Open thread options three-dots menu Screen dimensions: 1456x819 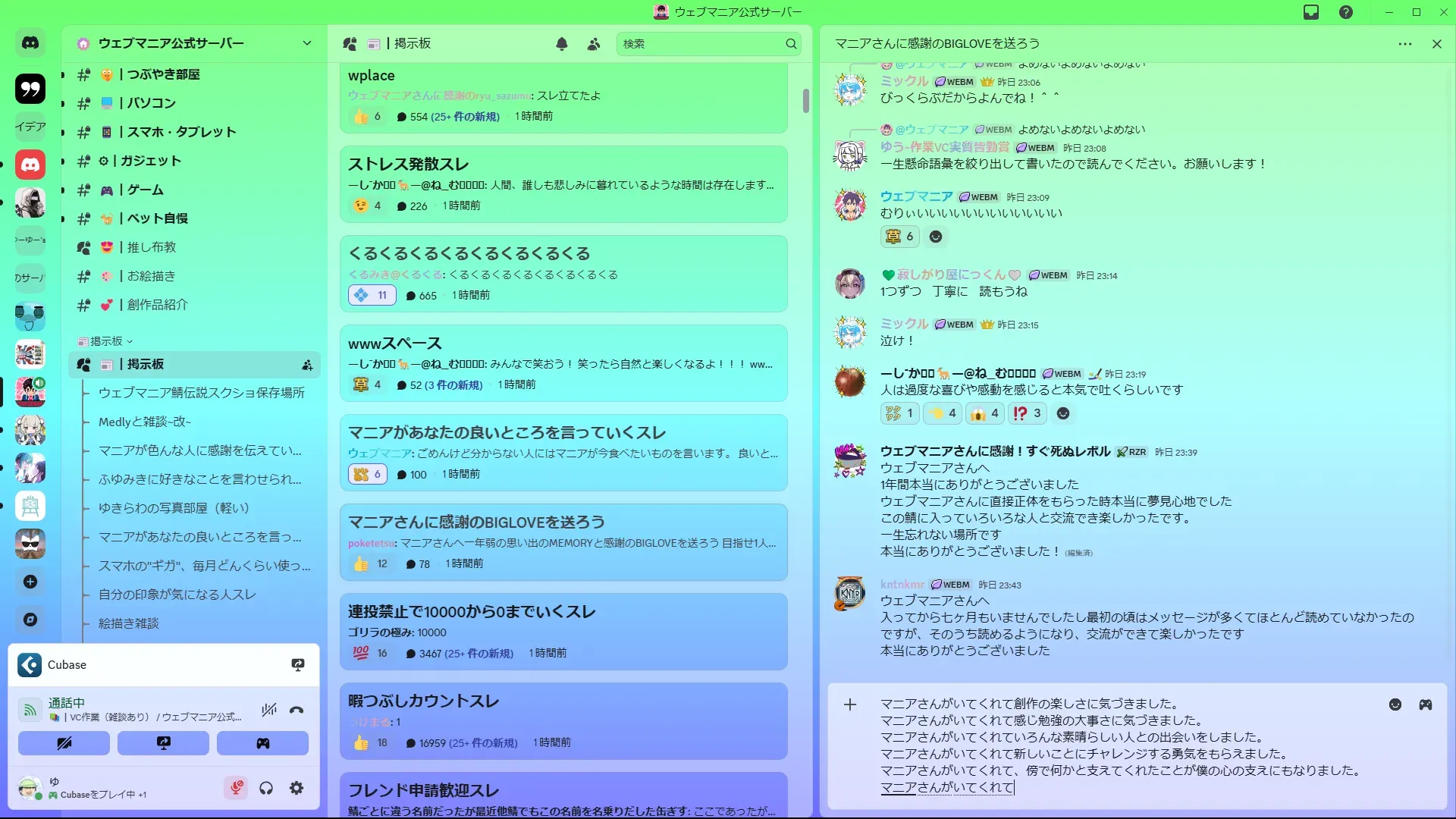[x=1405, y=44]
